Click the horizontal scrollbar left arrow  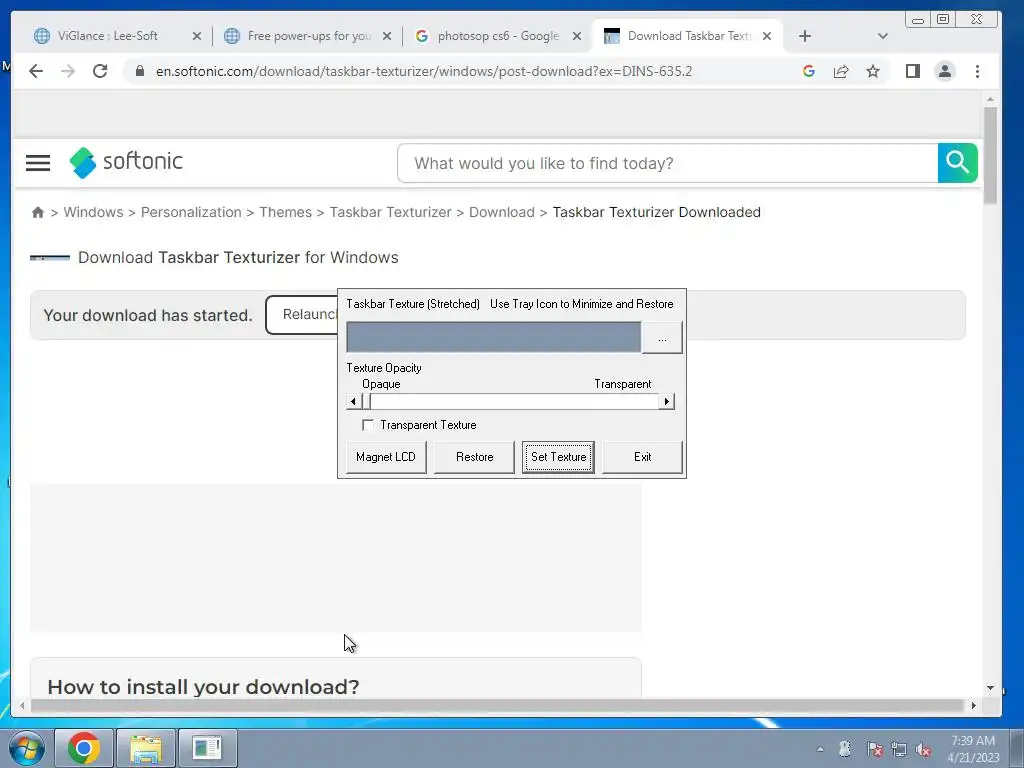(x=22, y=705)
